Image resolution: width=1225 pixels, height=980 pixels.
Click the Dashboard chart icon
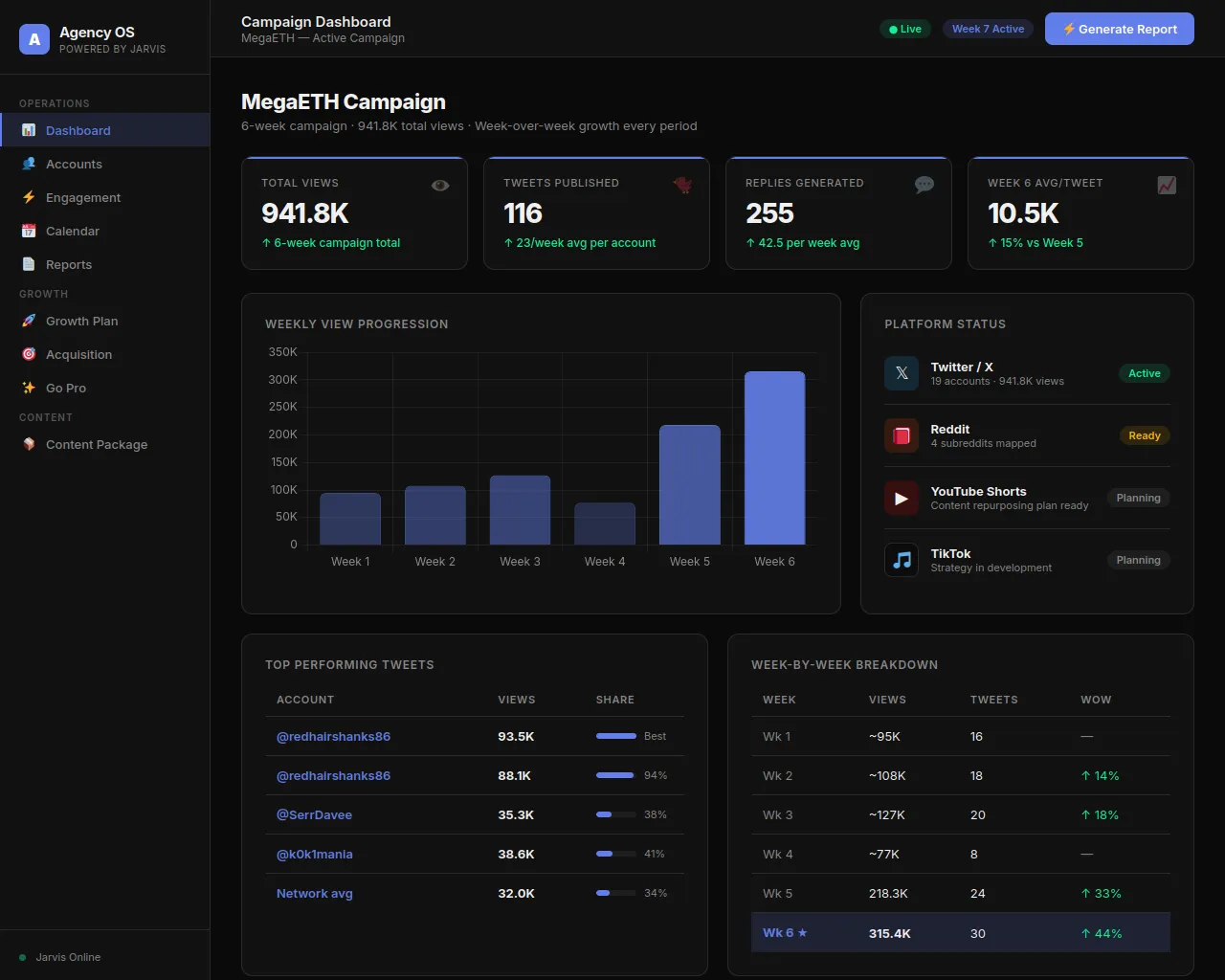(29, 130)
